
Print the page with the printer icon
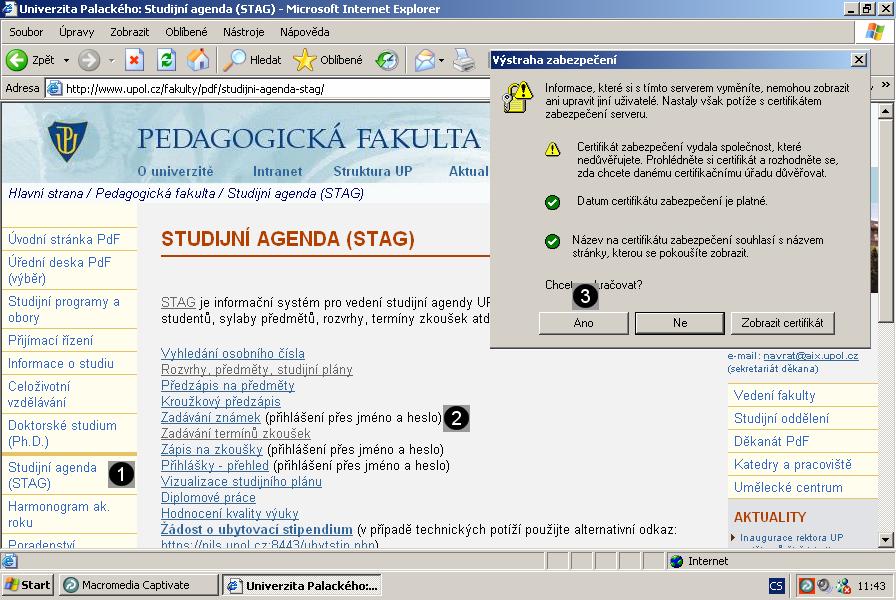coord(463,60)
